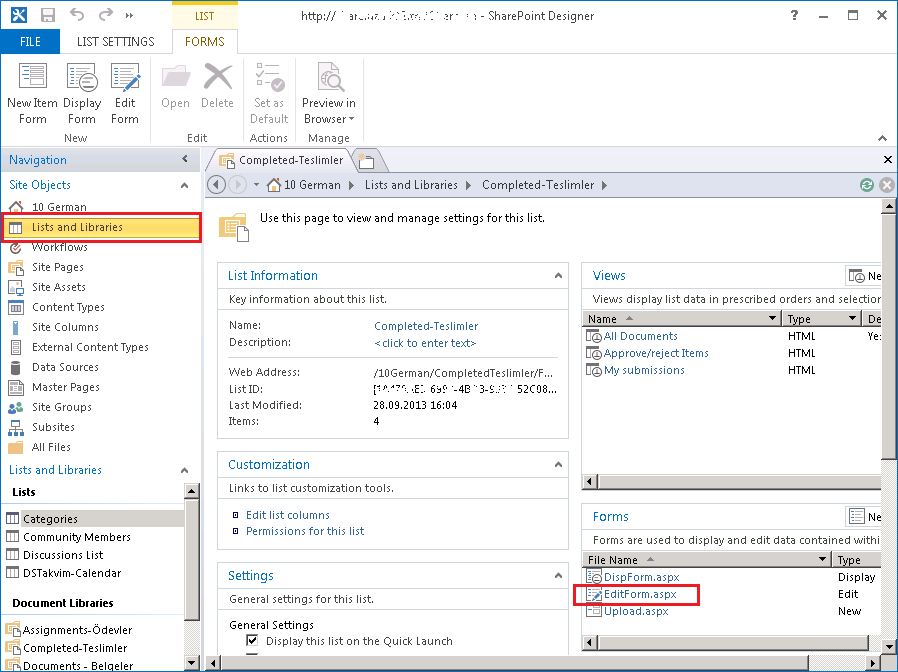This screenshot has height=672, width=898.
Task: Click the Redo arrow in title bar
Action: (x=105, y=15)
